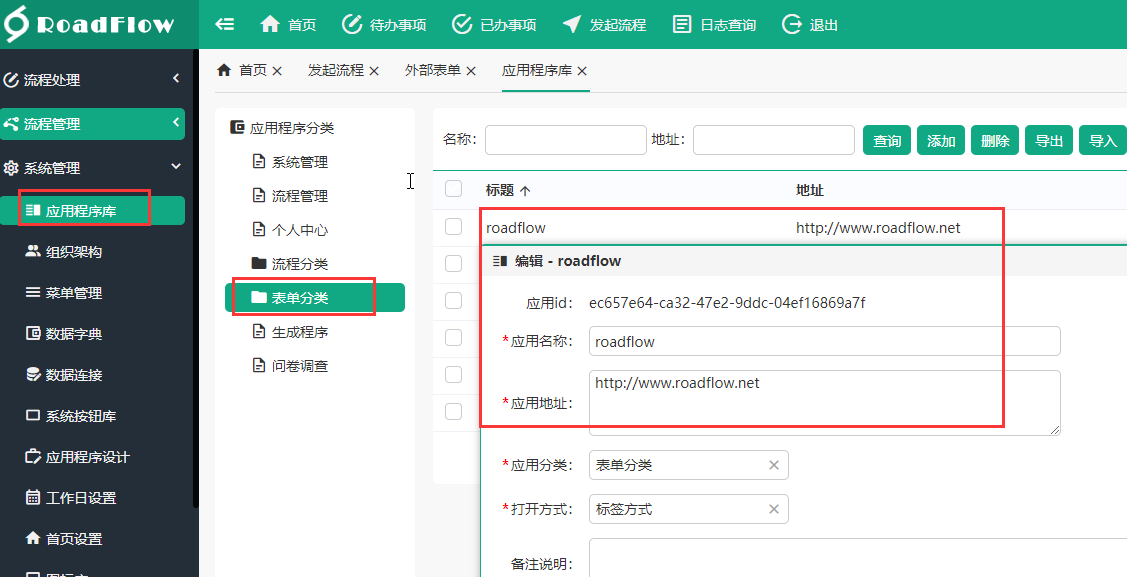Close the 发起流程 tab
The height and width of the screenshot is (577, 1127).
tap(374, 70)
